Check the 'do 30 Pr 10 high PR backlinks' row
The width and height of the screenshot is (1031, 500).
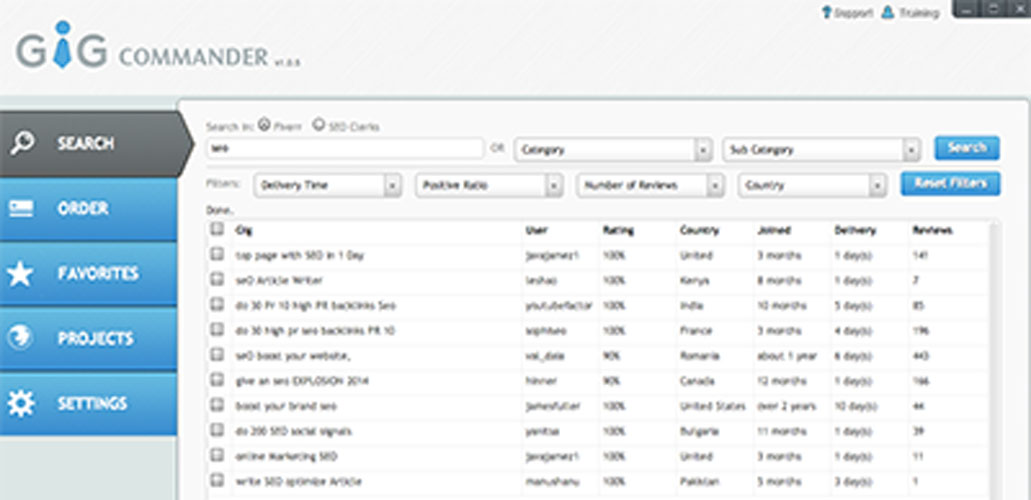coord(217,305)
